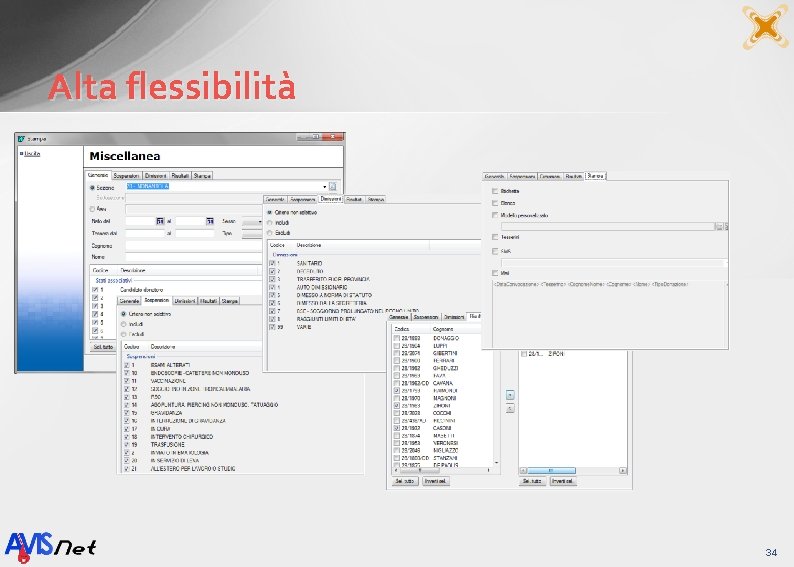The width and height of the screenshot is (794, 567).
Task: Click 'Sel. tutto' below the right-hand results list
Action: pyautogui.click(x=532, y=481)
